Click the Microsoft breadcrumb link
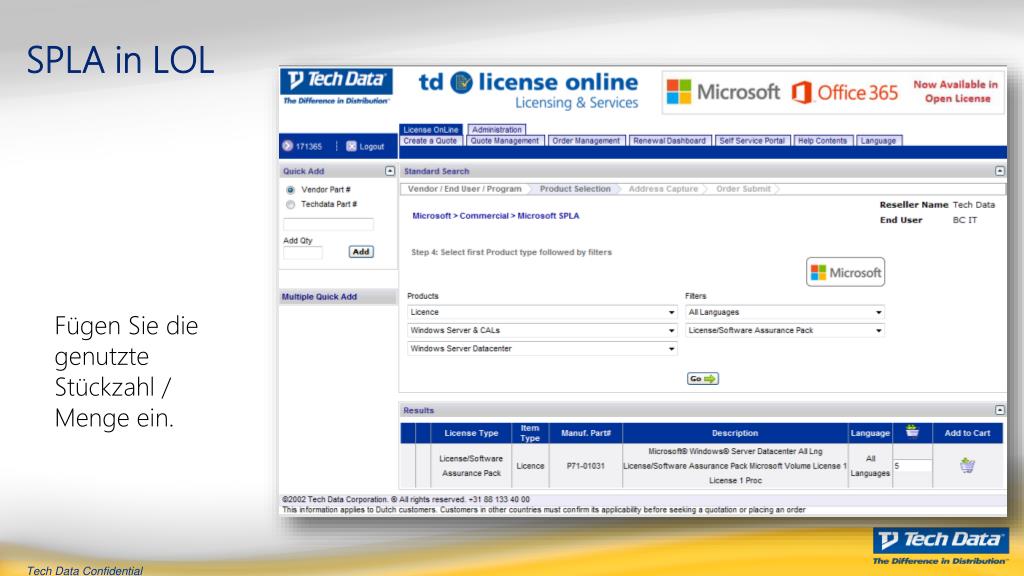The height and width of the screenshot is (576, 1024). [x=432, y=216]
